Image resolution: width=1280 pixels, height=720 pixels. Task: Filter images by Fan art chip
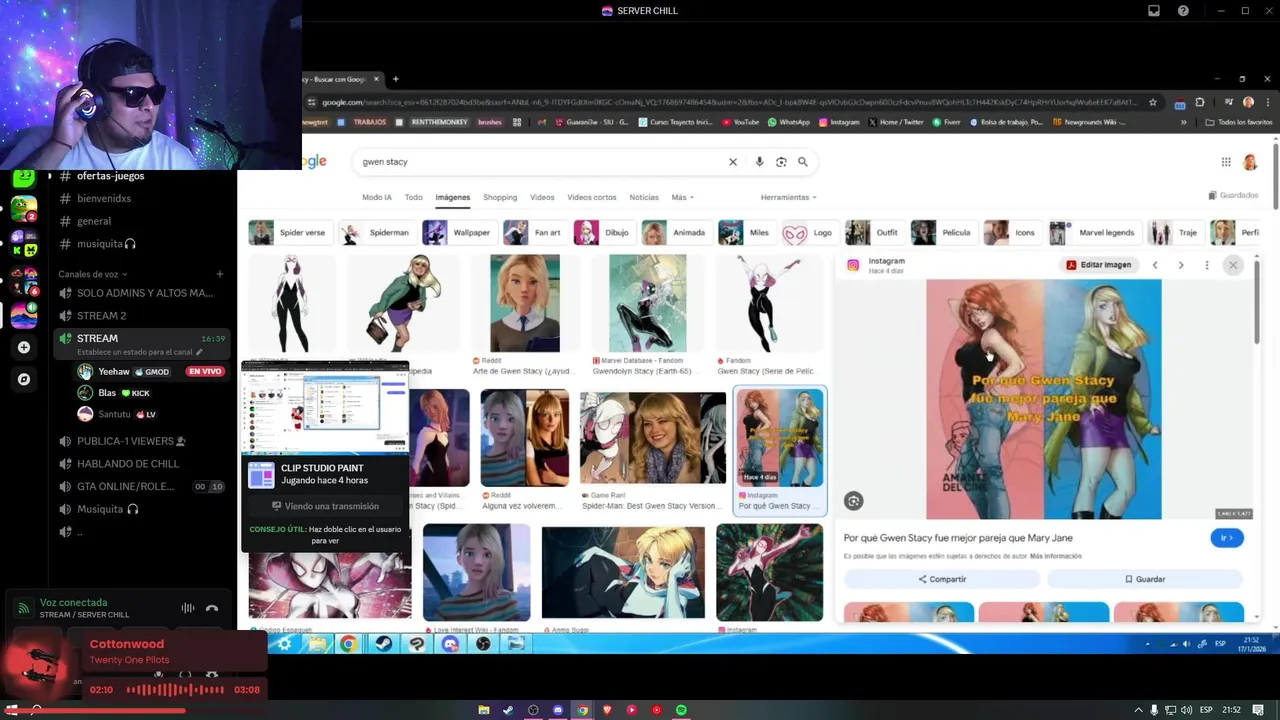point(535,232)
